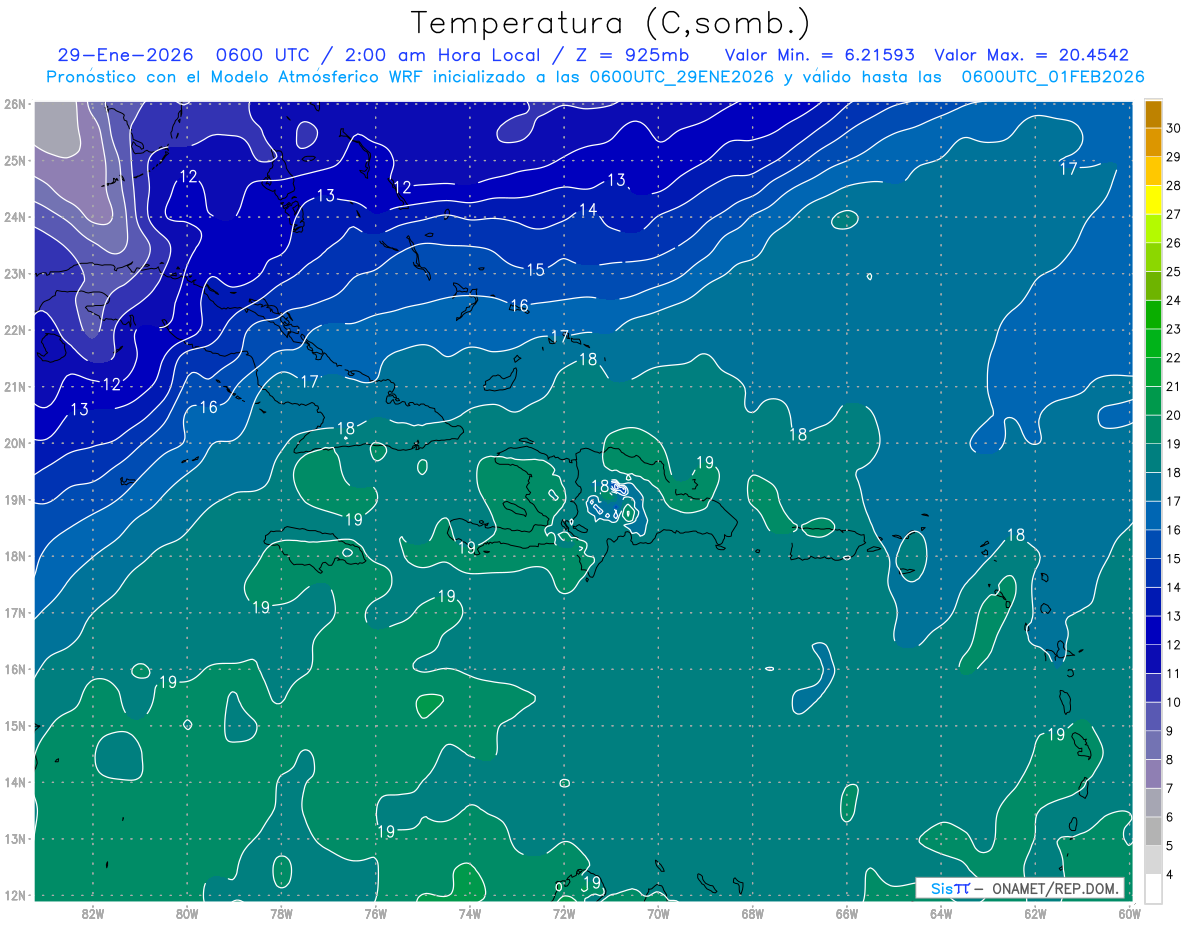
Task: Click the '25N' latitude axis label
Action: [14, 160]
